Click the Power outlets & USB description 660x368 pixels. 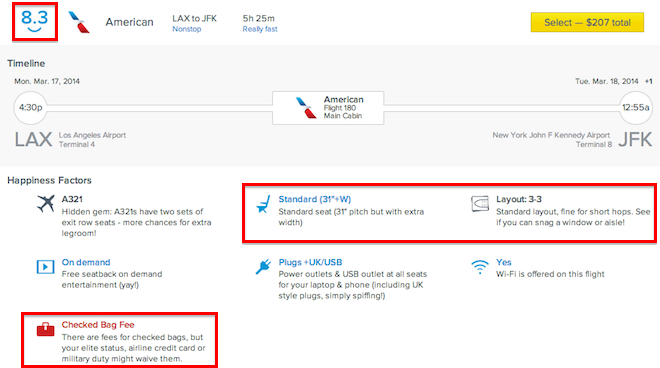pos(353,285)
